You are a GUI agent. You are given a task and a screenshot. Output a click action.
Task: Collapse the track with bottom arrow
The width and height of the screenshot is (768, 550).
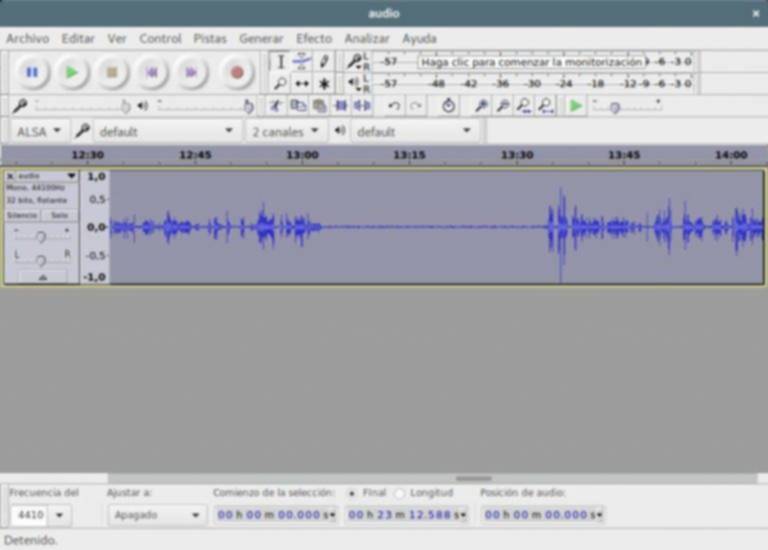pos(43,278)
